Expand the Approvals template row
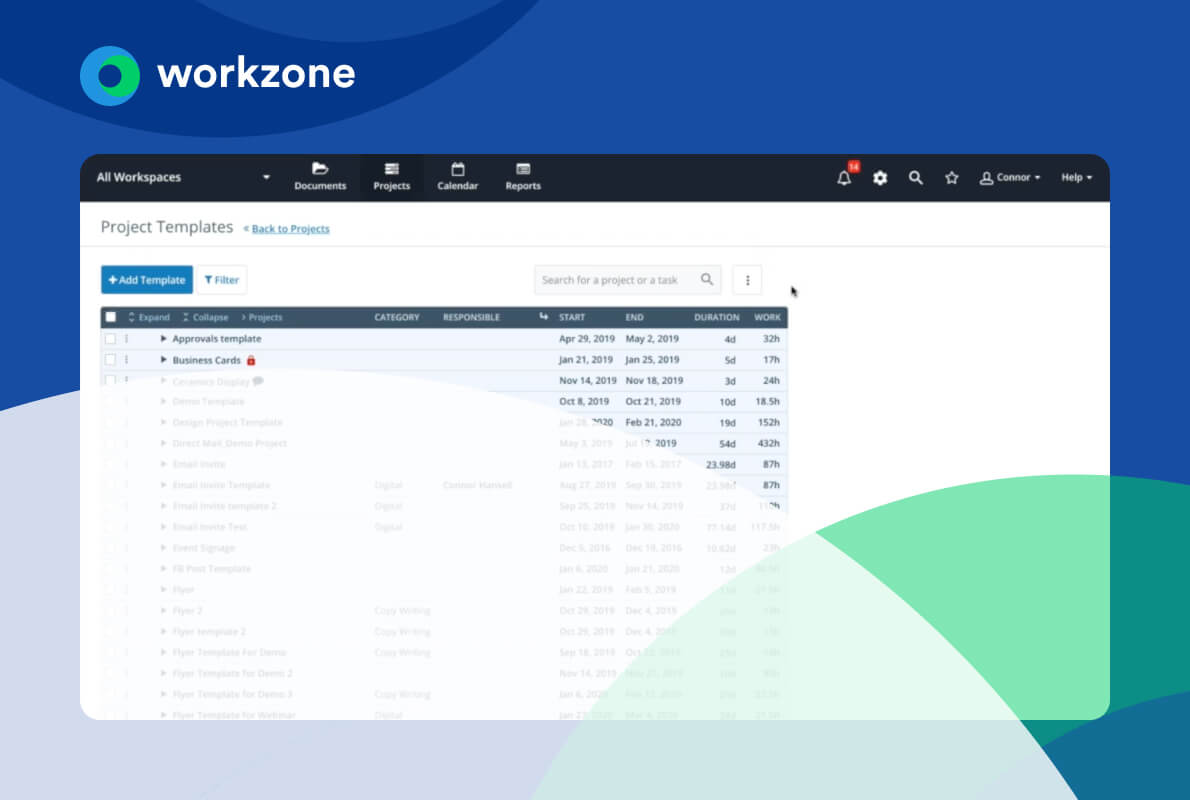1190x800 pixels. (x=163, y=339)
